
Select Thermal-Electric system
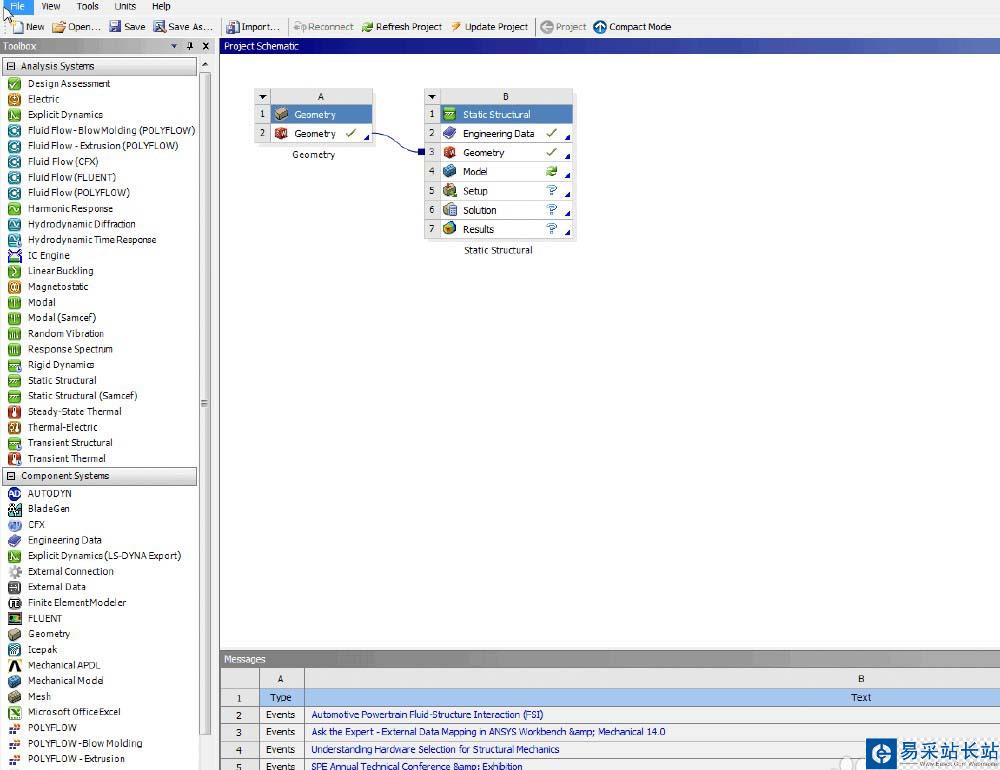[x=53, y=427]
